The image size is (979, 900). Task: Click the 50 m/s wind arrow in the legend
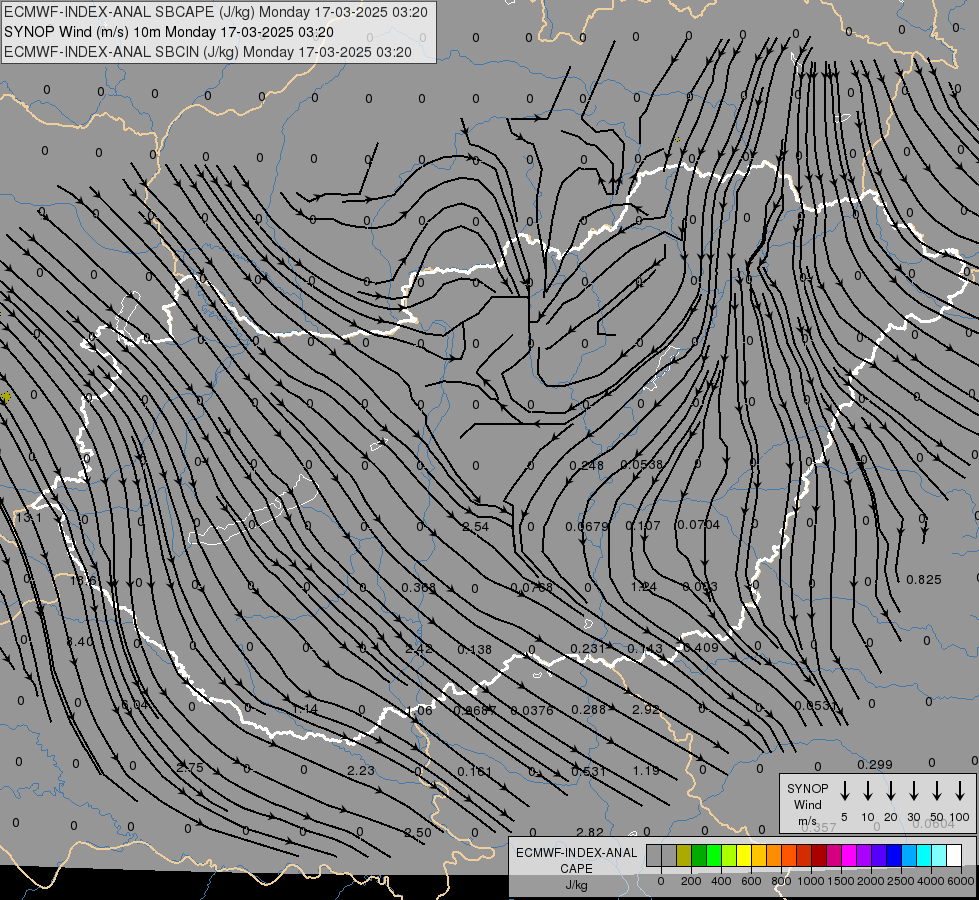(x=937, y=790)
